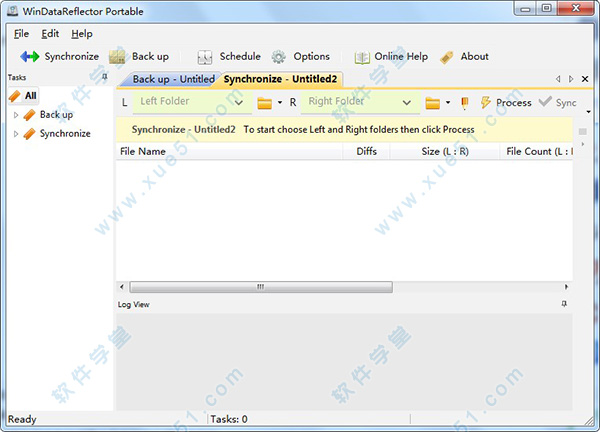Expand the Synchronize tree node
600x432 pixels.
[16, 133]
